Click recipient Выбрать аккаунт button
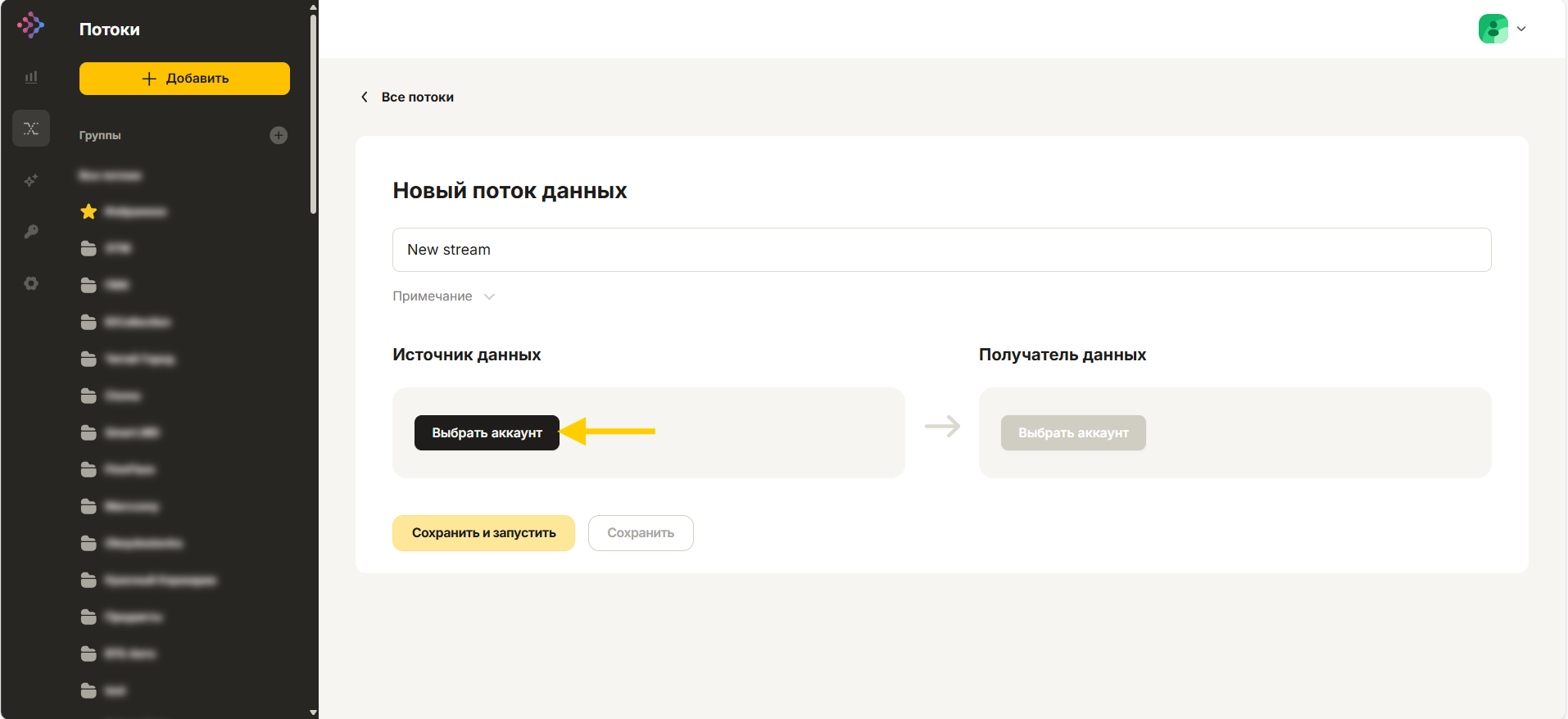This screenshot has width=1568, height=719. (x=1073, y=432)
